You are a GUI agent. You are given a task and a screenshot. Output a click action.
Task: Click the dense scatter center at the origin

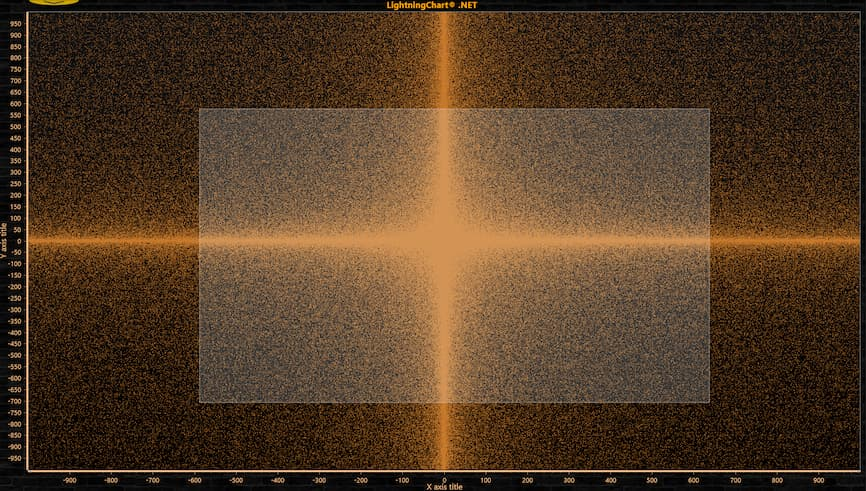point(444,241)
